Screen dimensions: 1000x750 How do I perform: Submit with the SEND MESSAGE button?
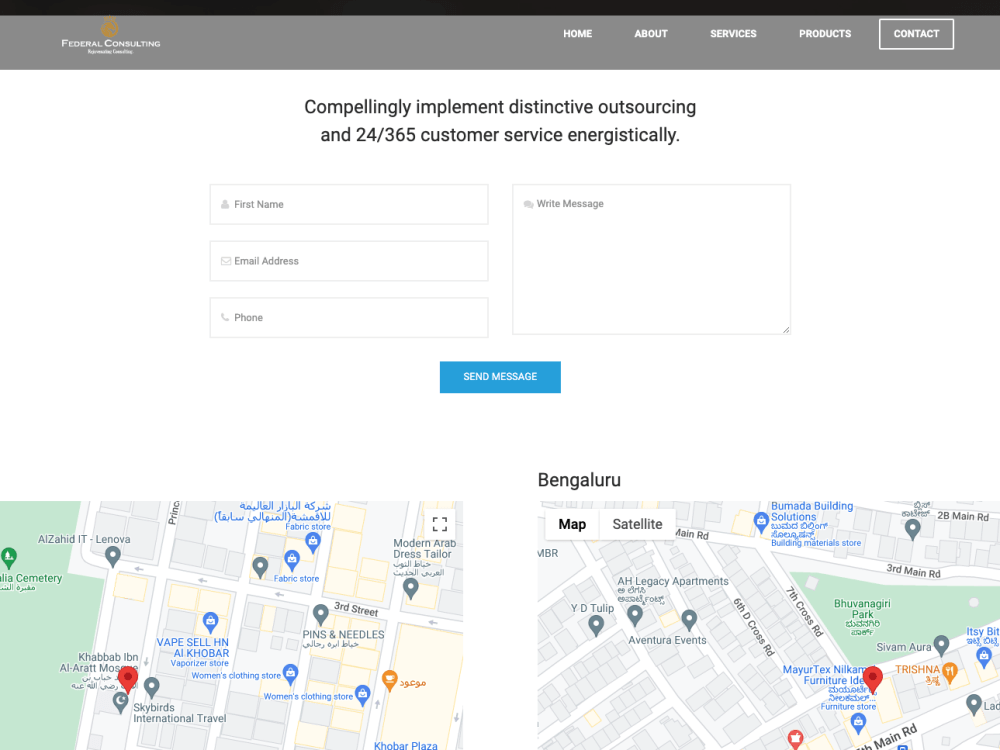click(500, 377)
